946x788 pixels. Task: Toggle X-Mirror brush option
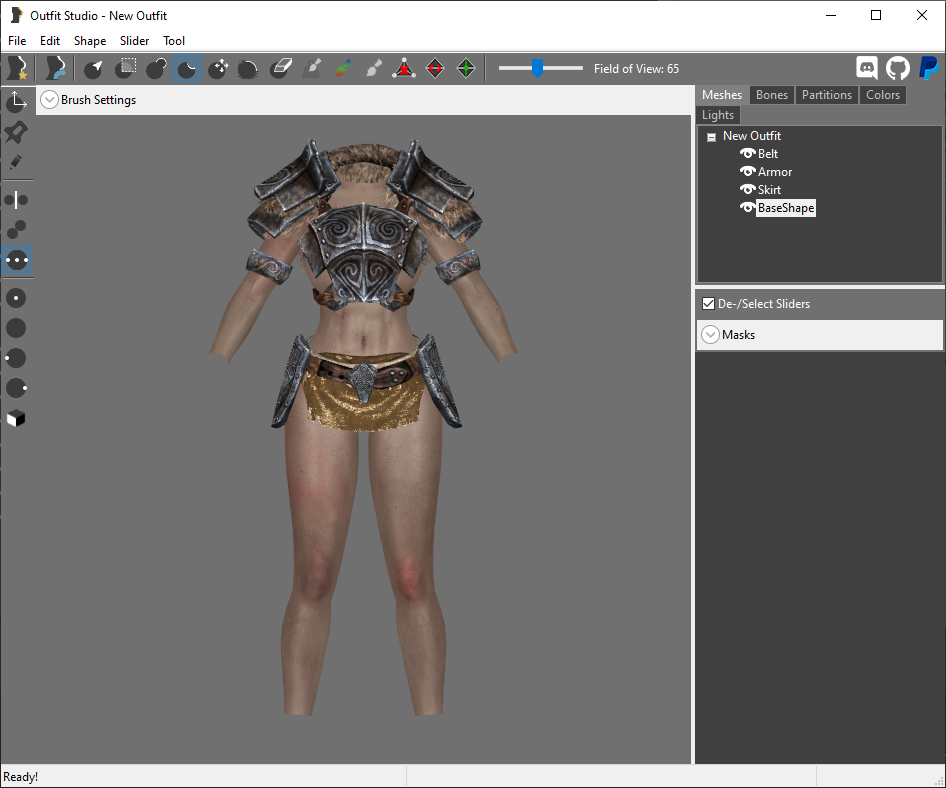click(16, 200)
